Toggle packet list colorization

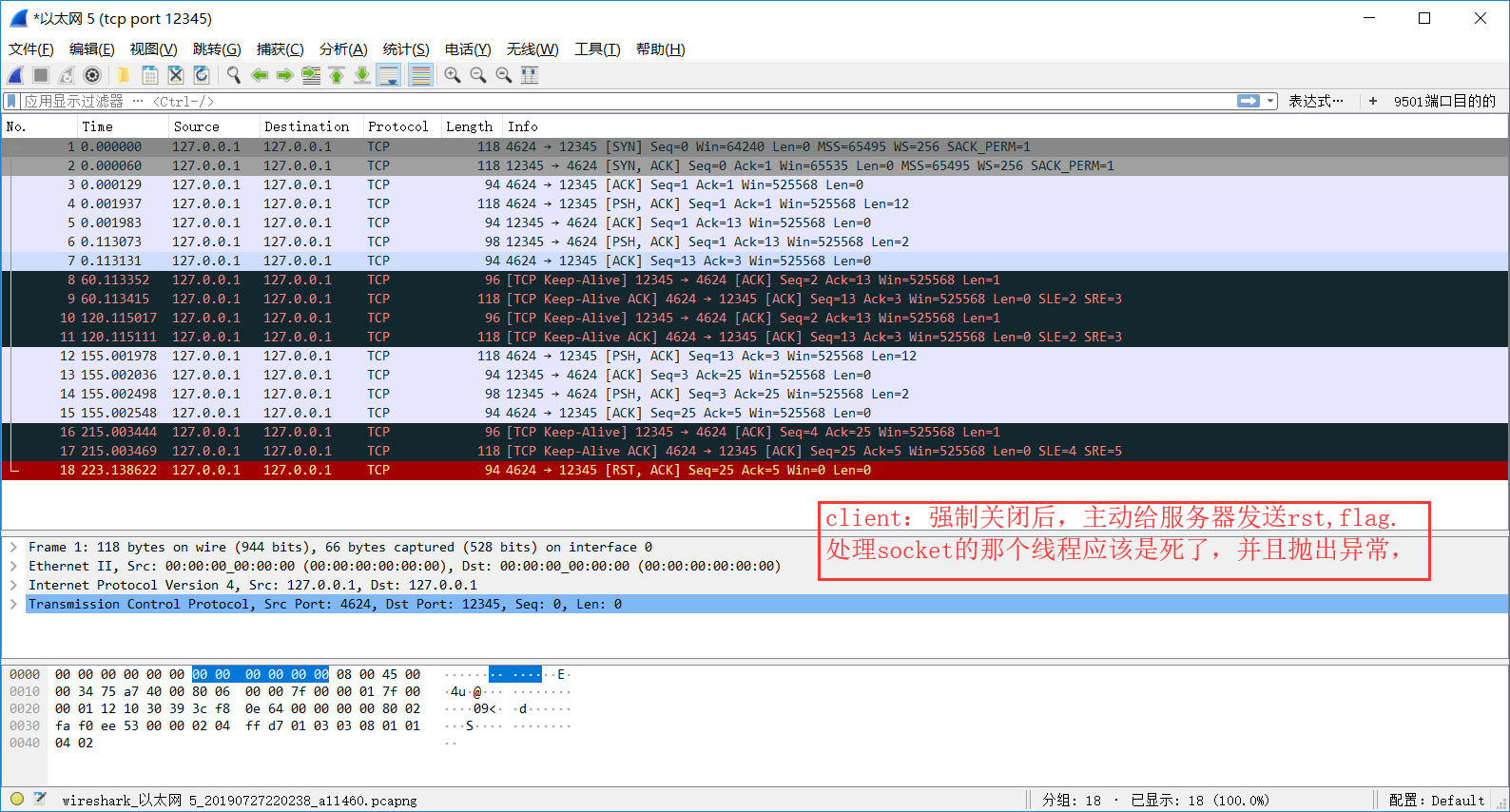click(x=420, y=75)
